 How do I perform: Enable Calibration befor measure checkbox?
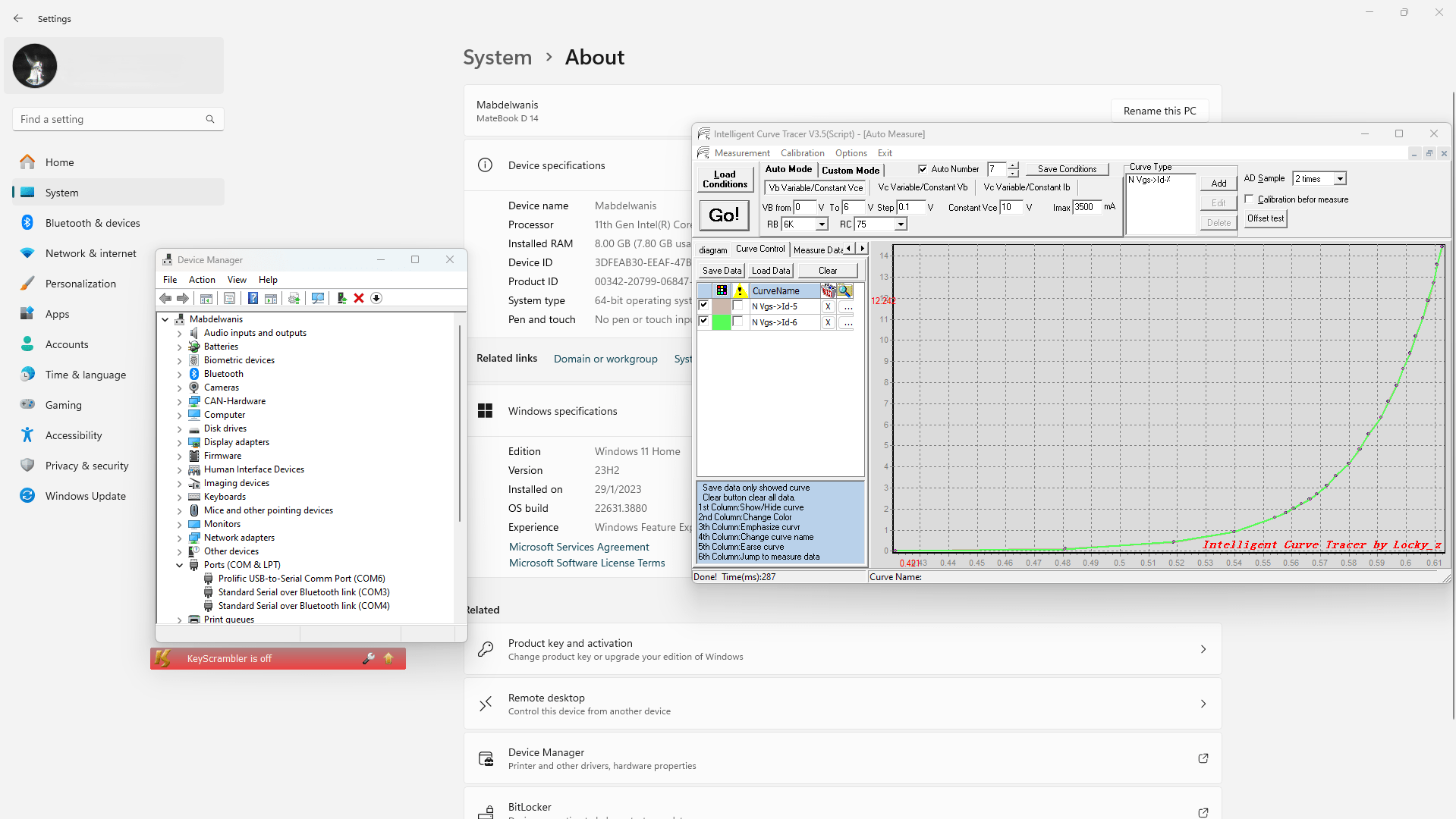click(1250, 199)
